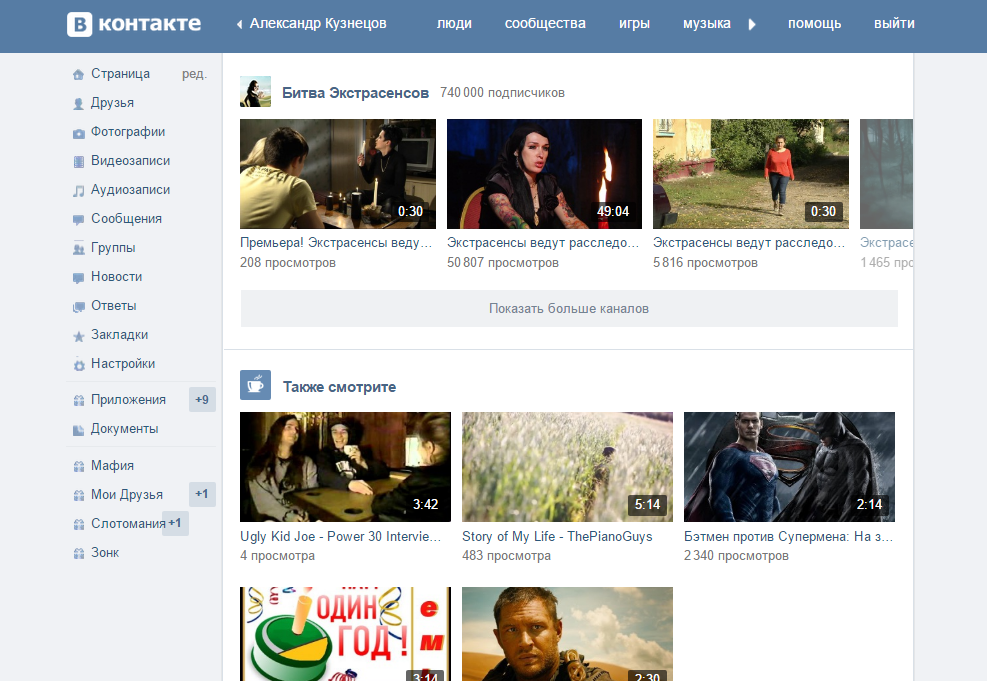This screenshot has width=987, height=681.
Task: Open Друзья in the sidebar
Action: click(112, 103)
